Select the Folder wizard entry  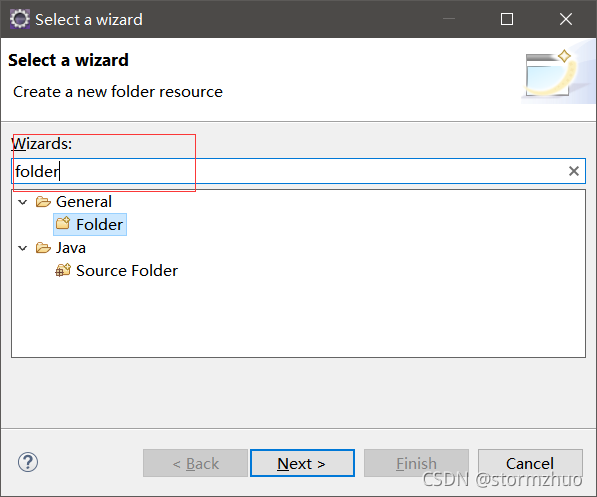pyautogui.click(x=90, y=225)
